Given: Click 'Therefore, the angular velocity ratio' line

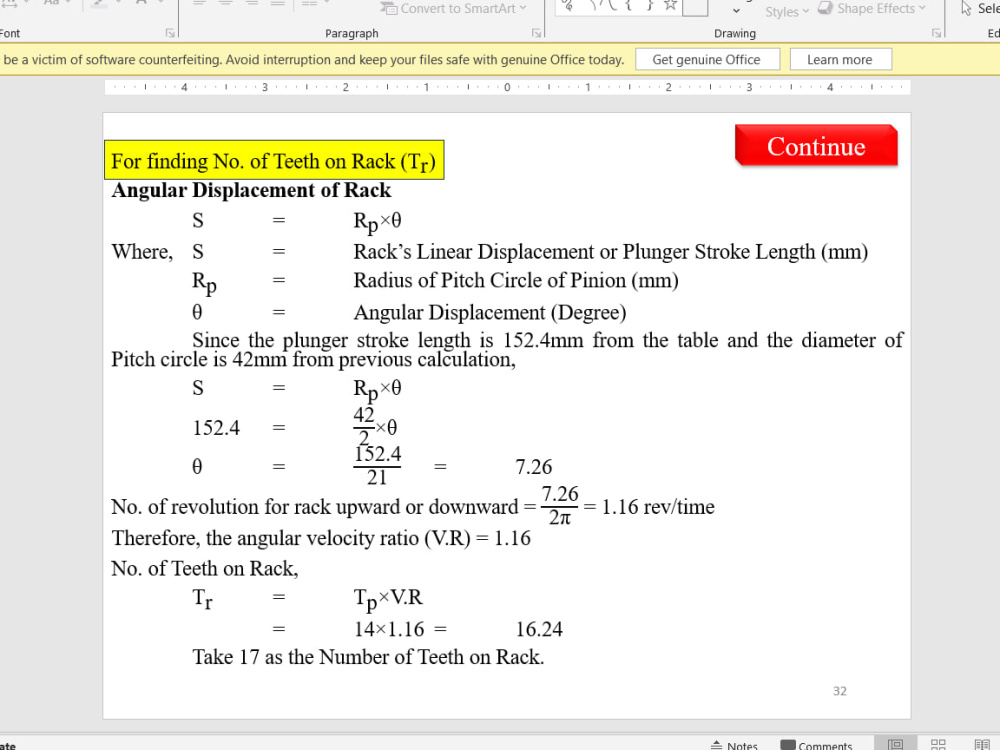Looking at the screenshot, I should [321, 538].
